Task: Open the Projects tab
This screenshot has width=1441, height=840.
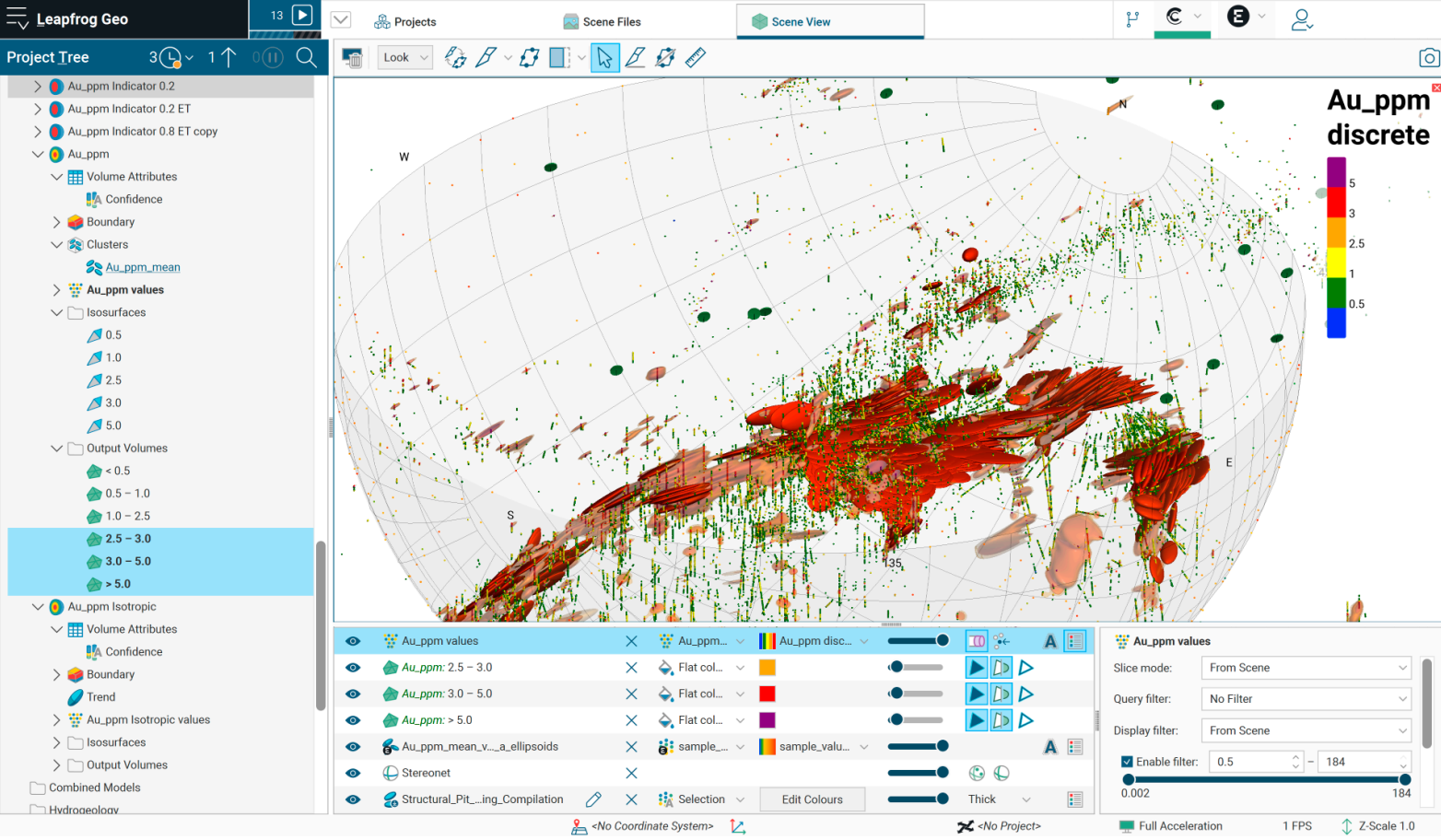Action: pos(405,21)
